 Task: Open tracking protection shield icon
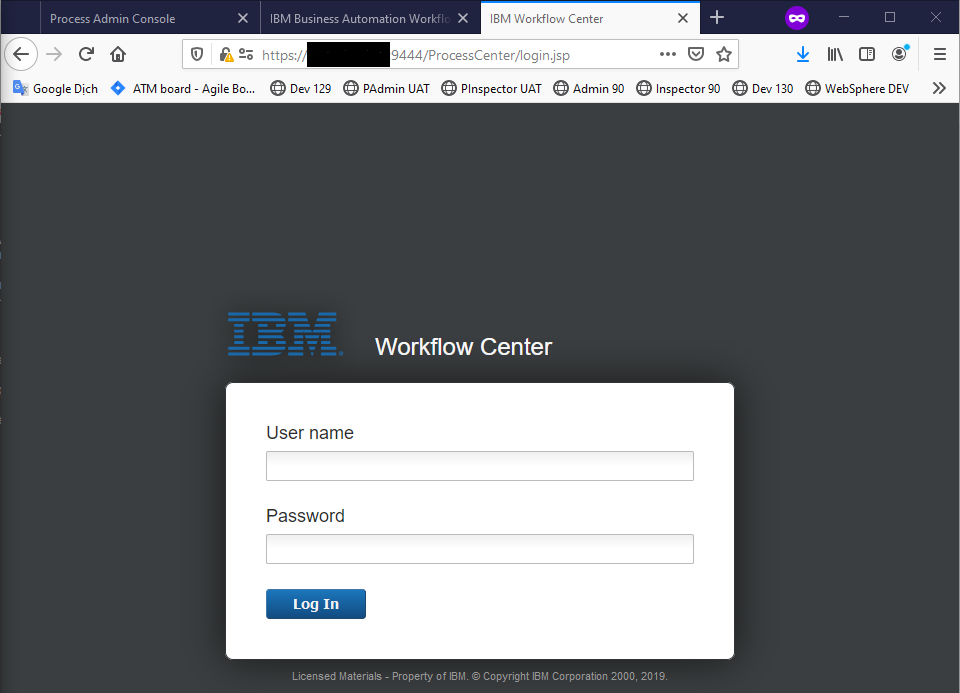click(197, 54)
